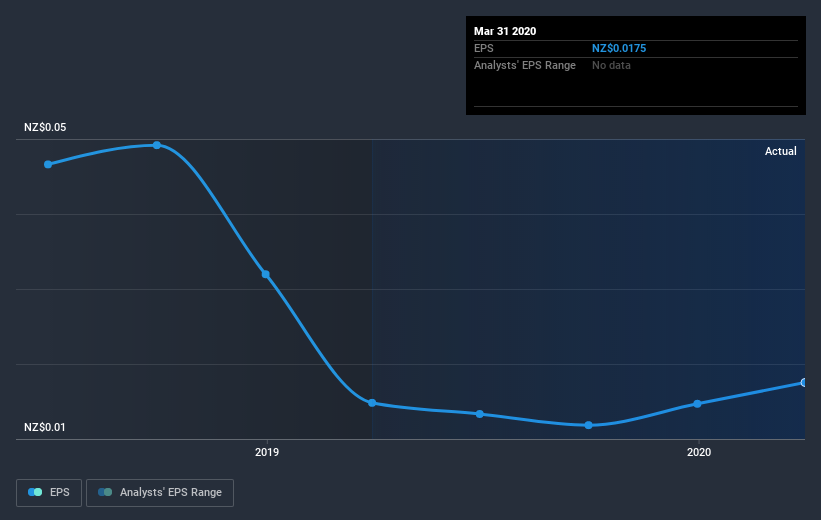Click the NZ$0.01 y-axis label
821x520 pixels.
[45, 427]
